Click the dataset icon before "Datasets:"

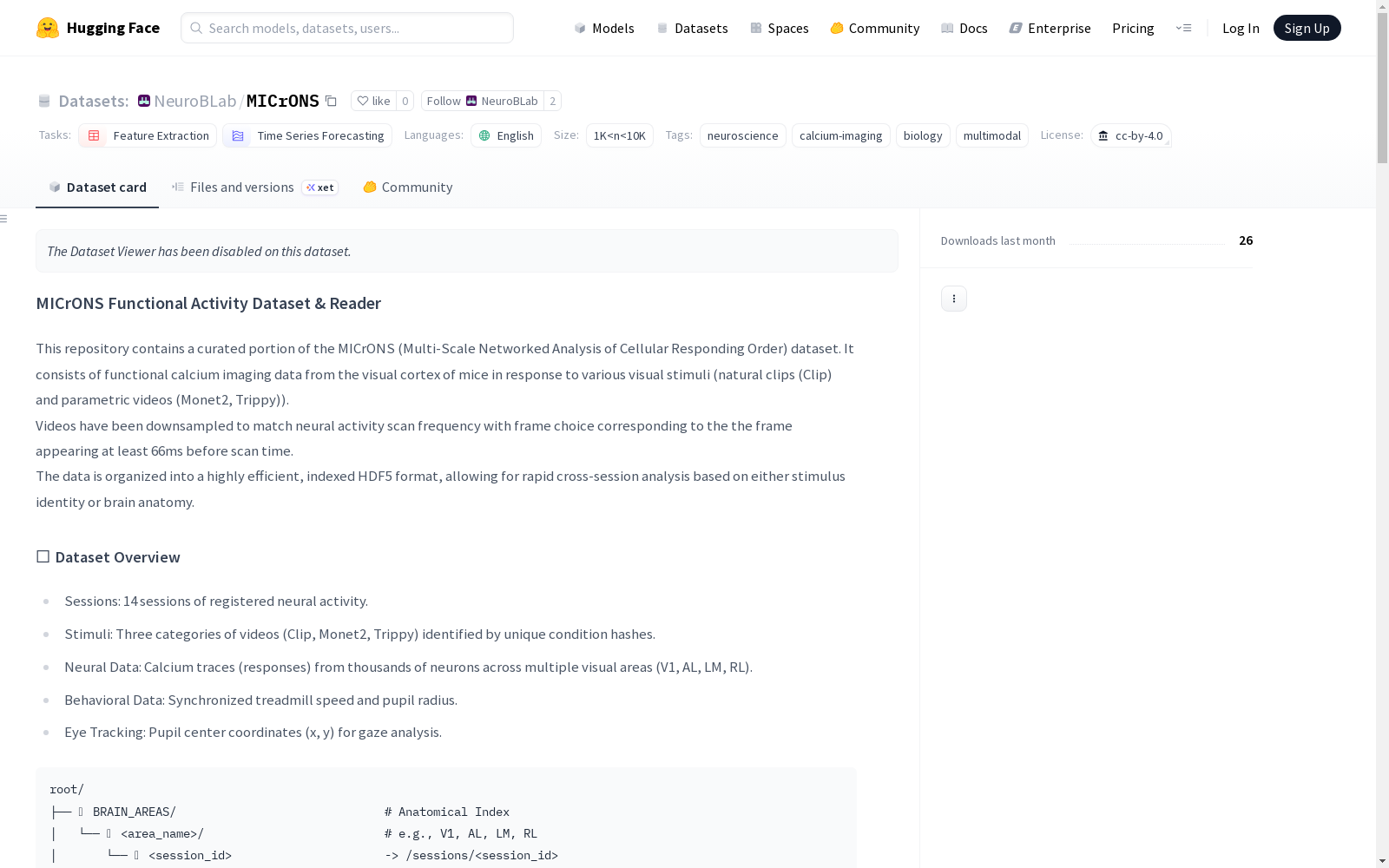pos(44,101)
